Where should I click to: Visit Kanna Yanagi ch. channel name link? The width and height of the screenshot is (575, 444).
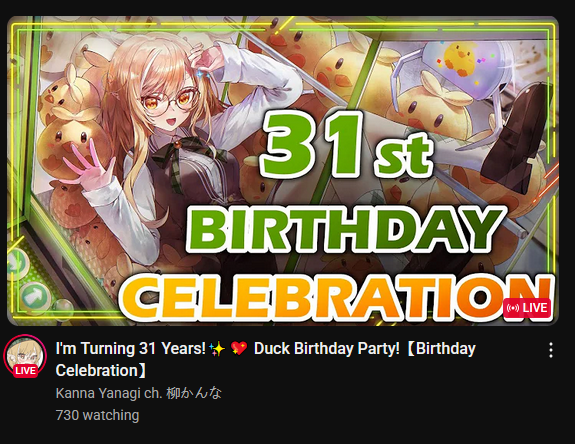(x=139, y=393)
